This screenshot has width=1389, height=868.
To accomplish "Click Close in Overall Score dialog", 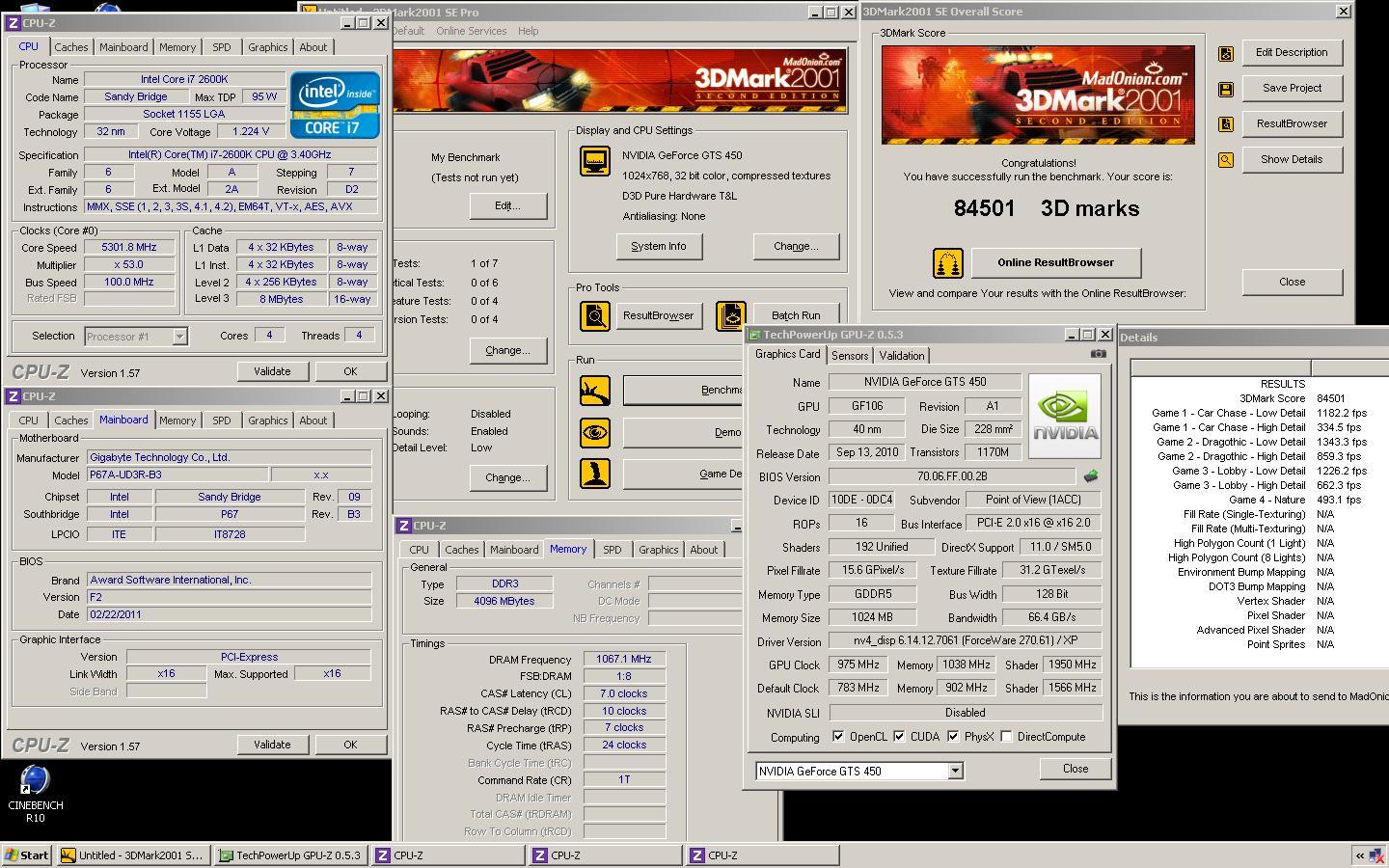I will pos(1292,282).
